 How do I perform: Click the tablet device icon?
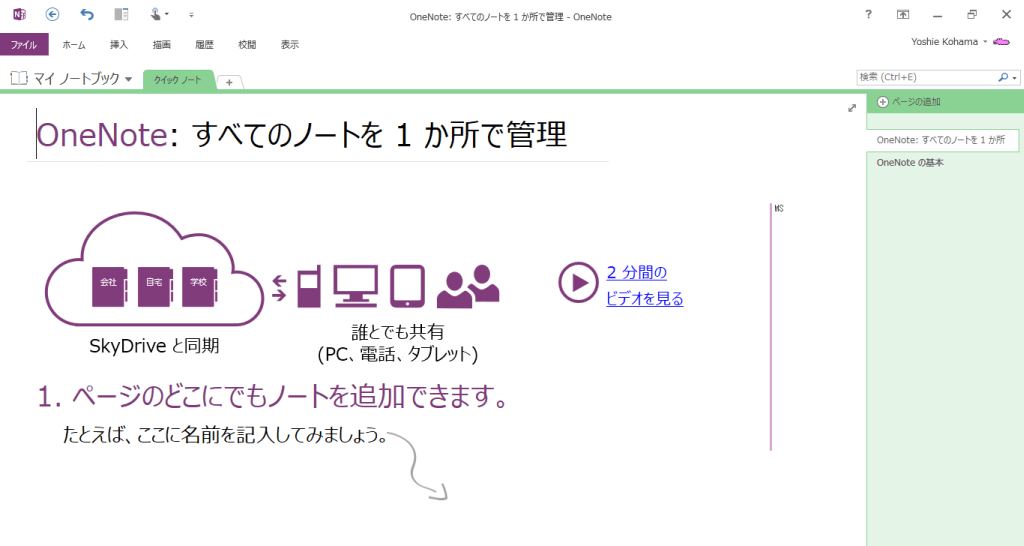pos(408,286)
